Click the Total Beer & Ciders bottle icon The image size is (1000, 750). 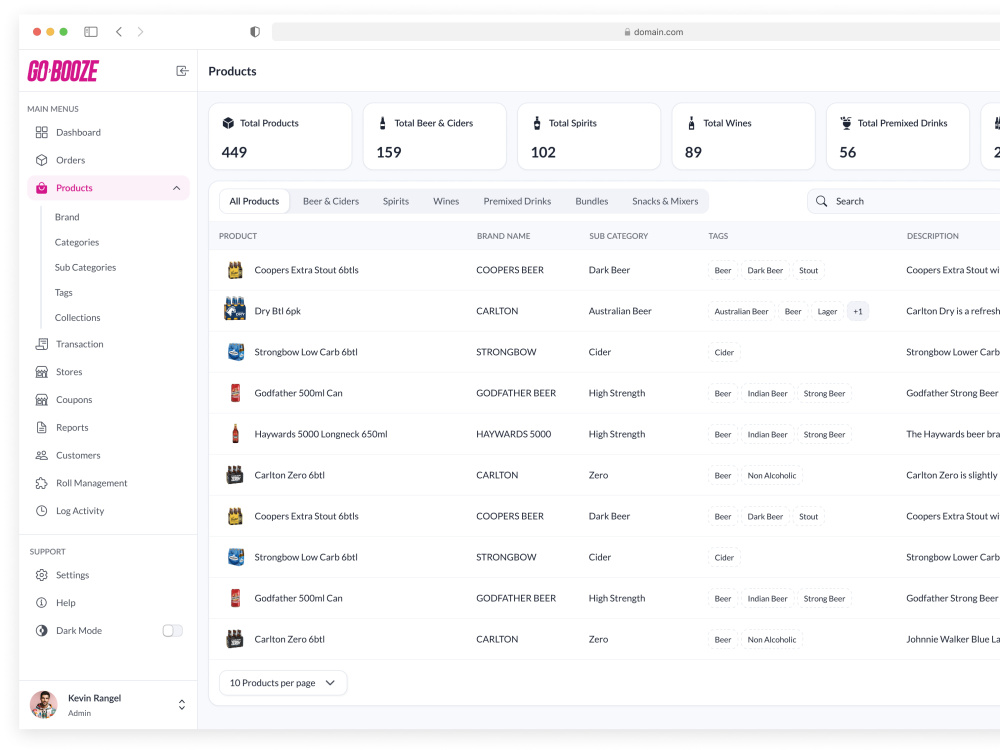383,123
